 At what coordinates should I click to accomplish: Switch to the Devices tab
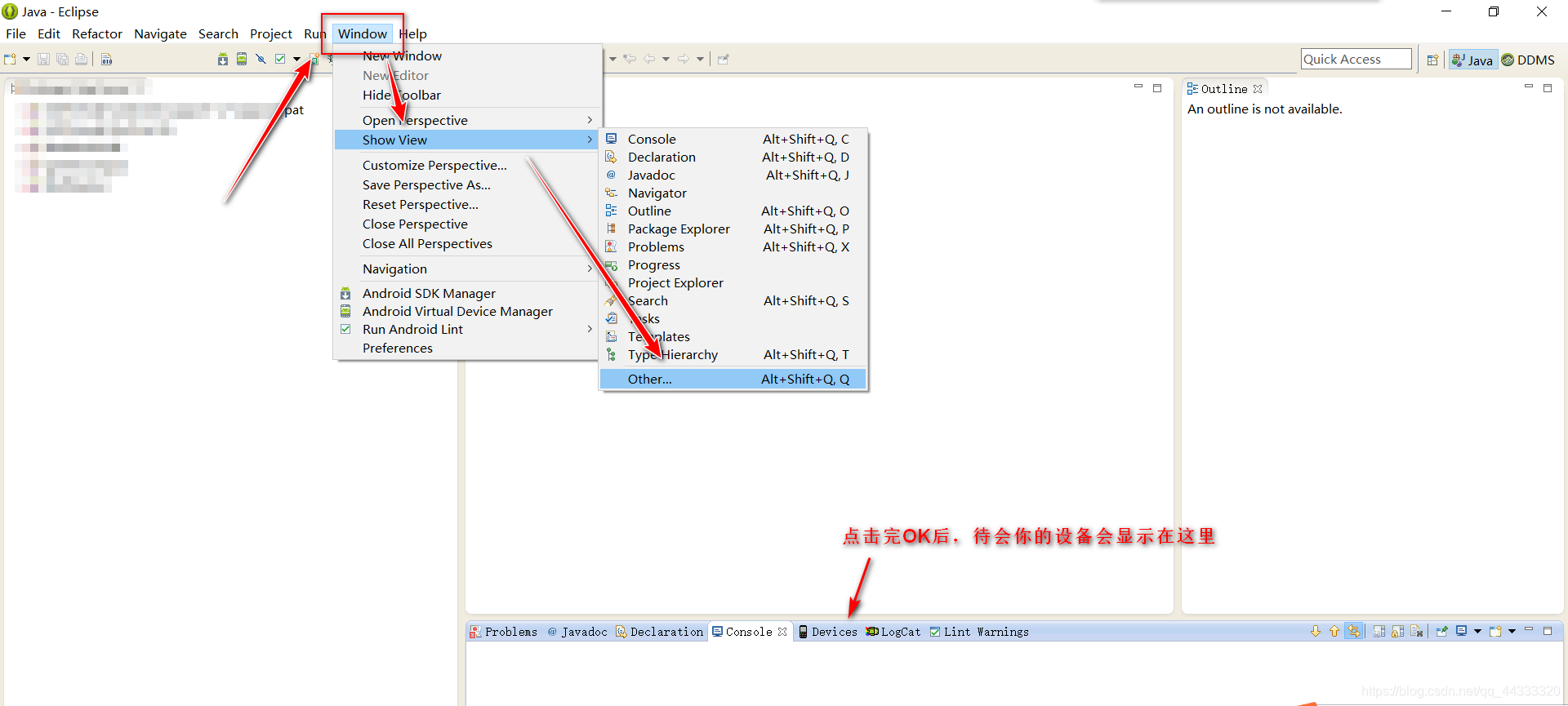[x=828, y=632]
